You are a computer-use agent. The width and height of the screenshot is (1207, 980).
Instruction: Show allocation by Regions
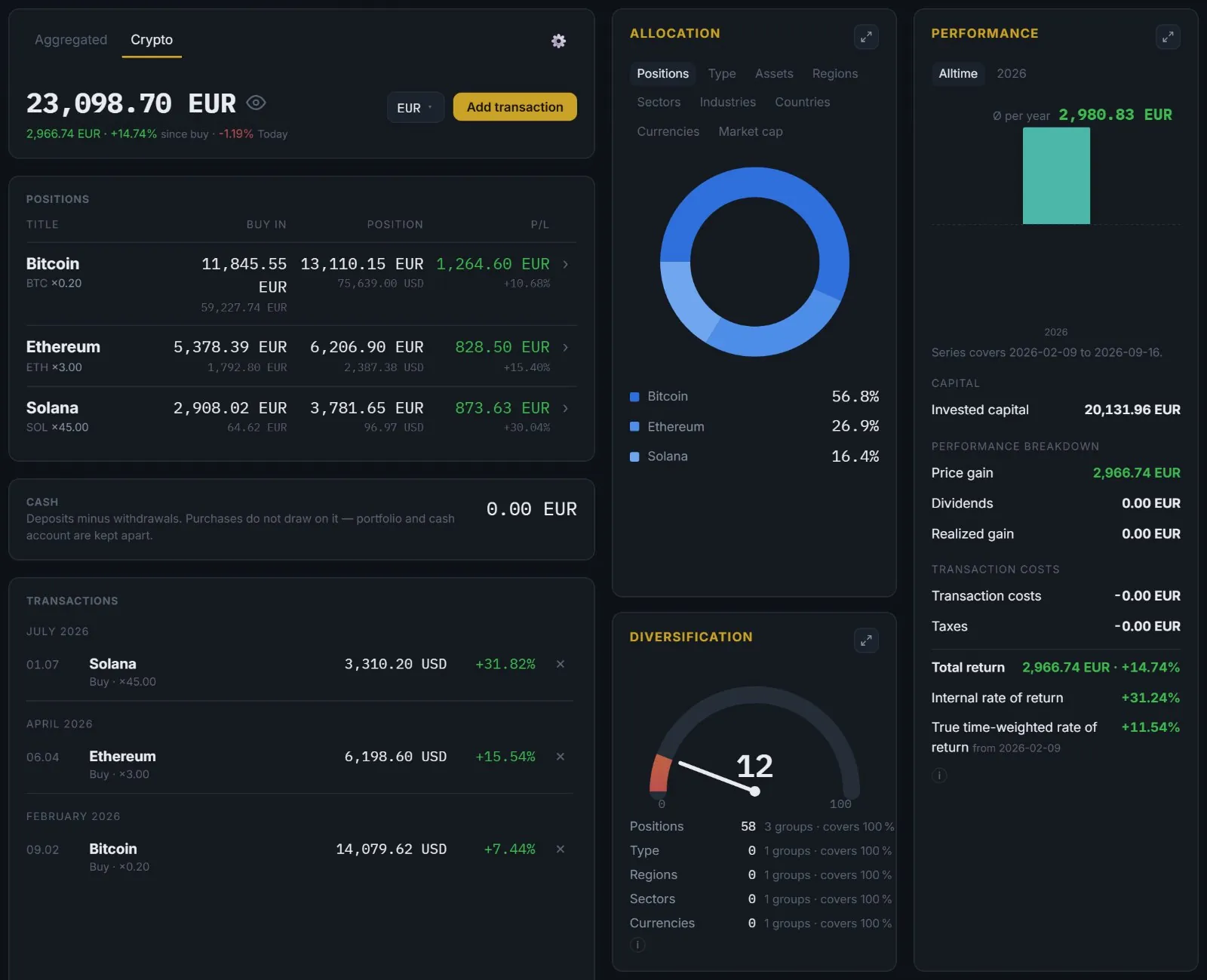pyautogui.click(x=835, y=73)
